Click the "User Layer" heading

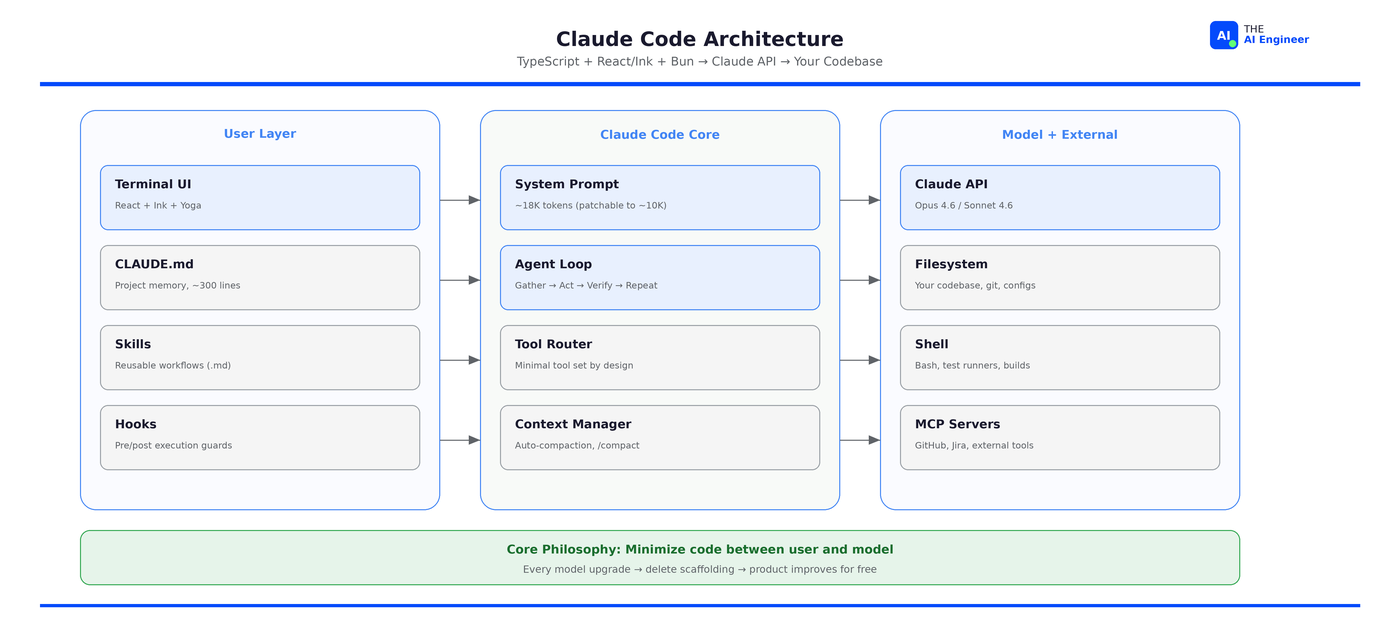(x=260, y=134)
